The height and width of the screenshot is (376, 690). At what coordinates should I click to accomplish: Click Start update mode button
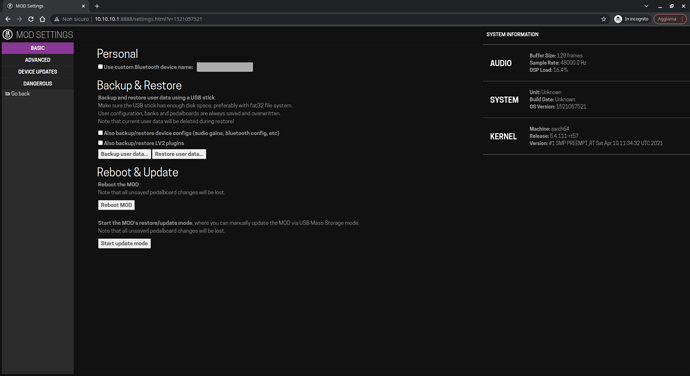click(x=124, y=243)
